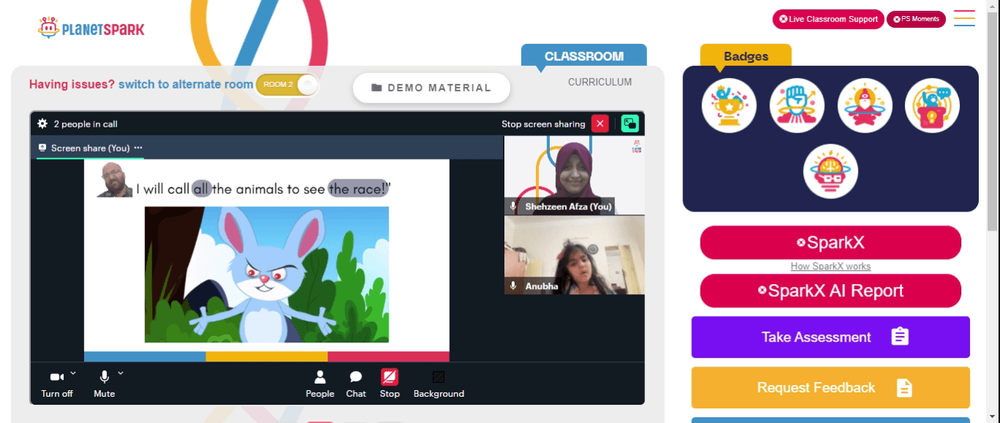Click the green picture-in-picture layout icon
The width and height of the screenshot is (1000, 423).
click(630, 124)
